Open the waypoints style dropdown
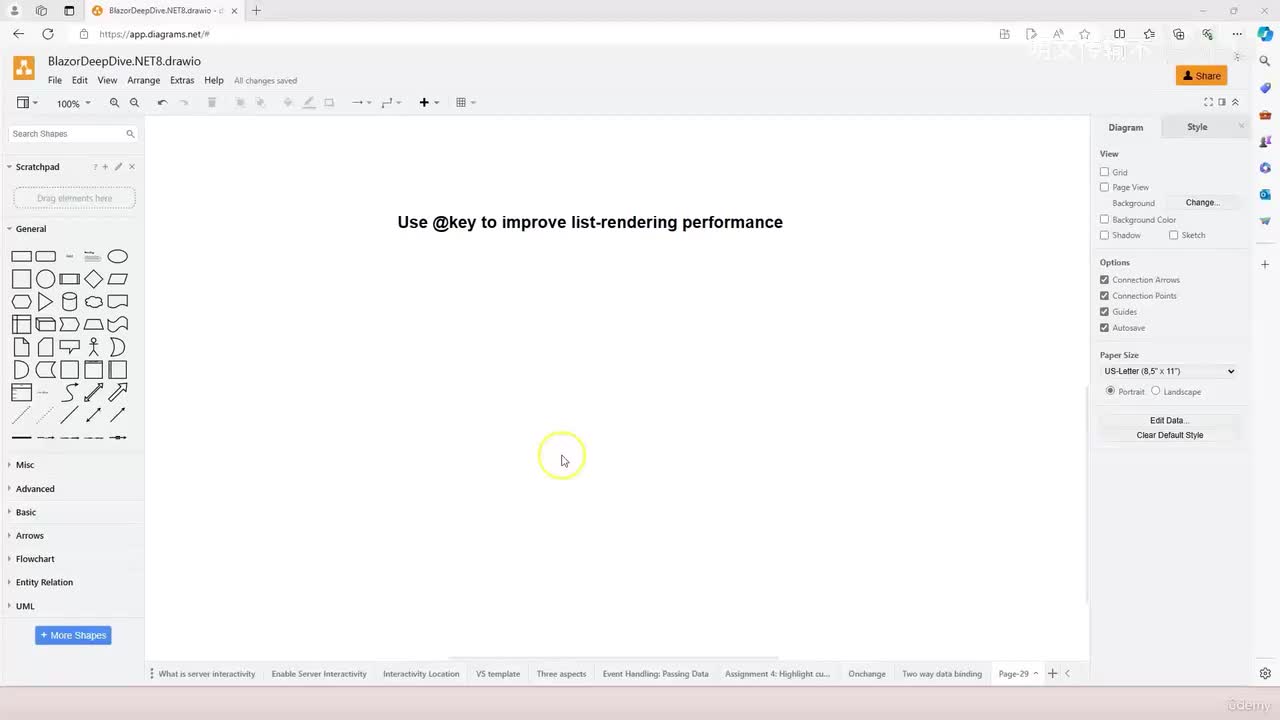This screenshot has width=1280, height=720. coord(391,102)
